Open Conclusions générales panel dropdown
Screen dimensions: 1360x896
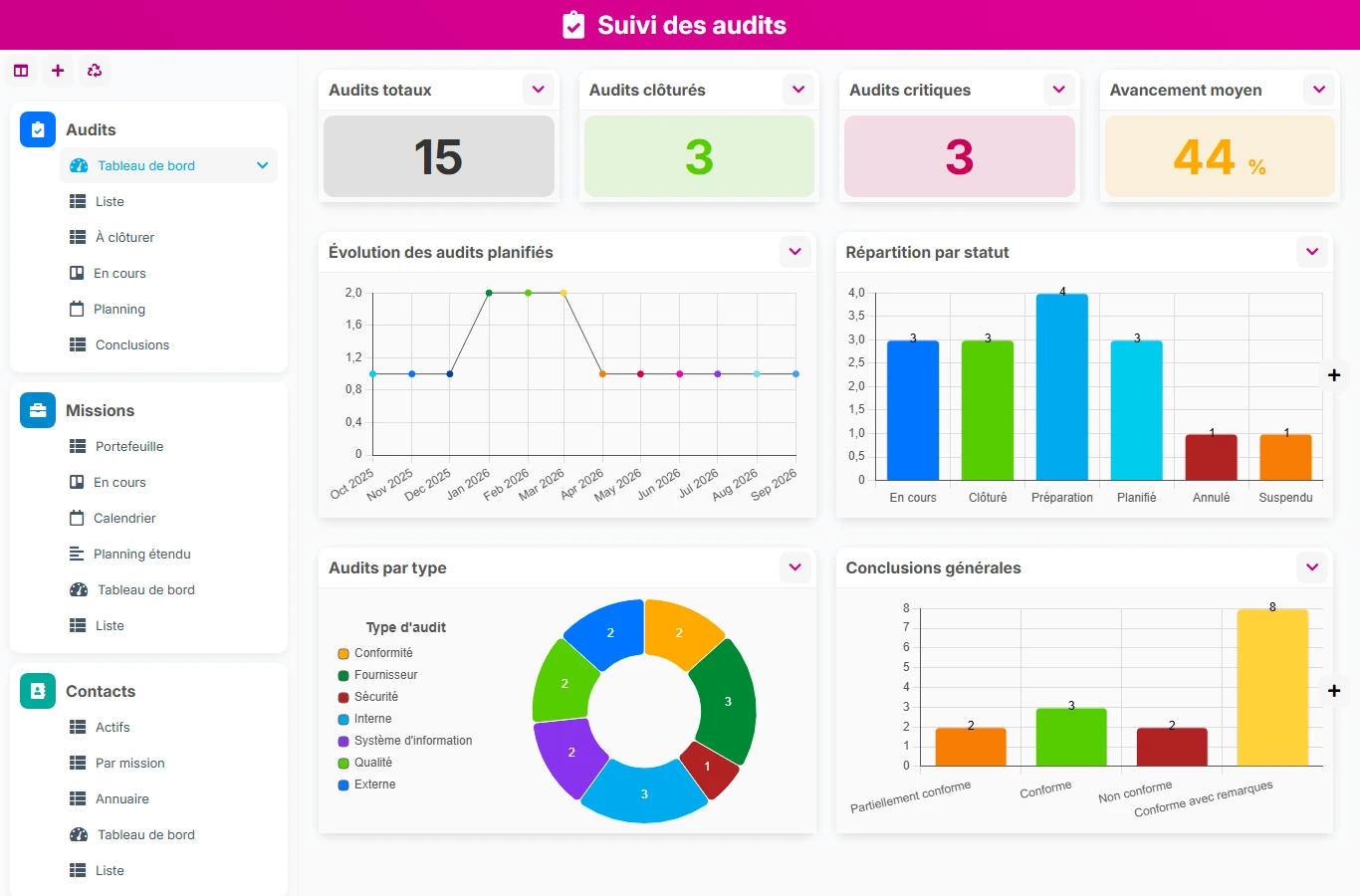point(1312,567)
